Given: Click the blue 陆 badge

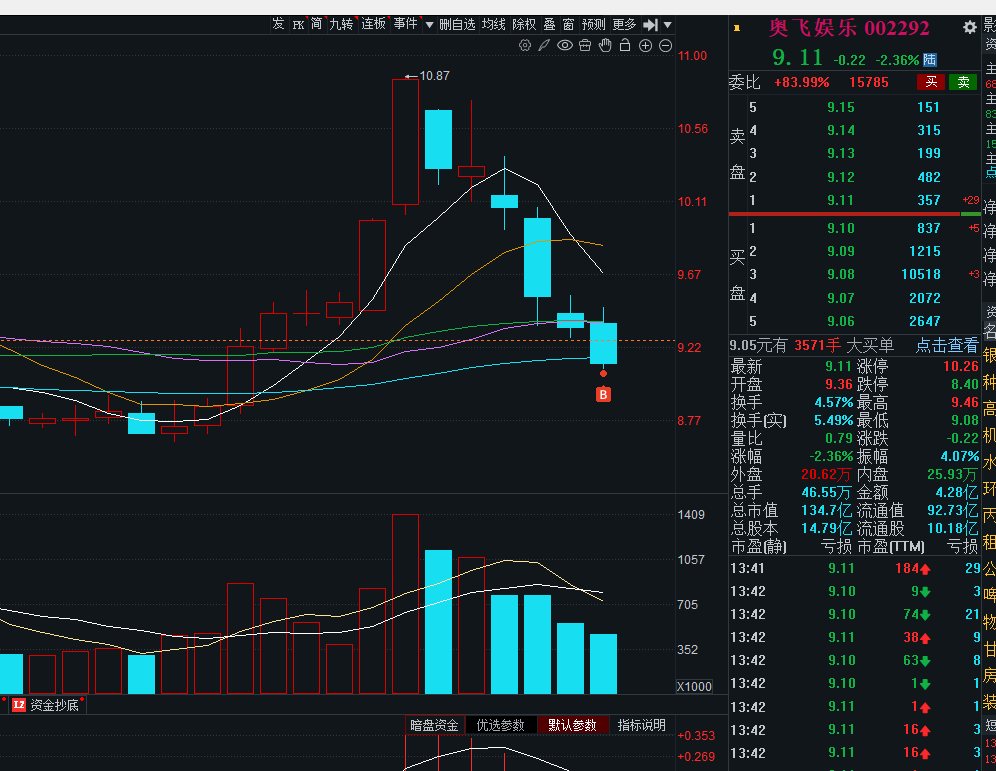Looking at the screenshot, I should tap(930, 60).
